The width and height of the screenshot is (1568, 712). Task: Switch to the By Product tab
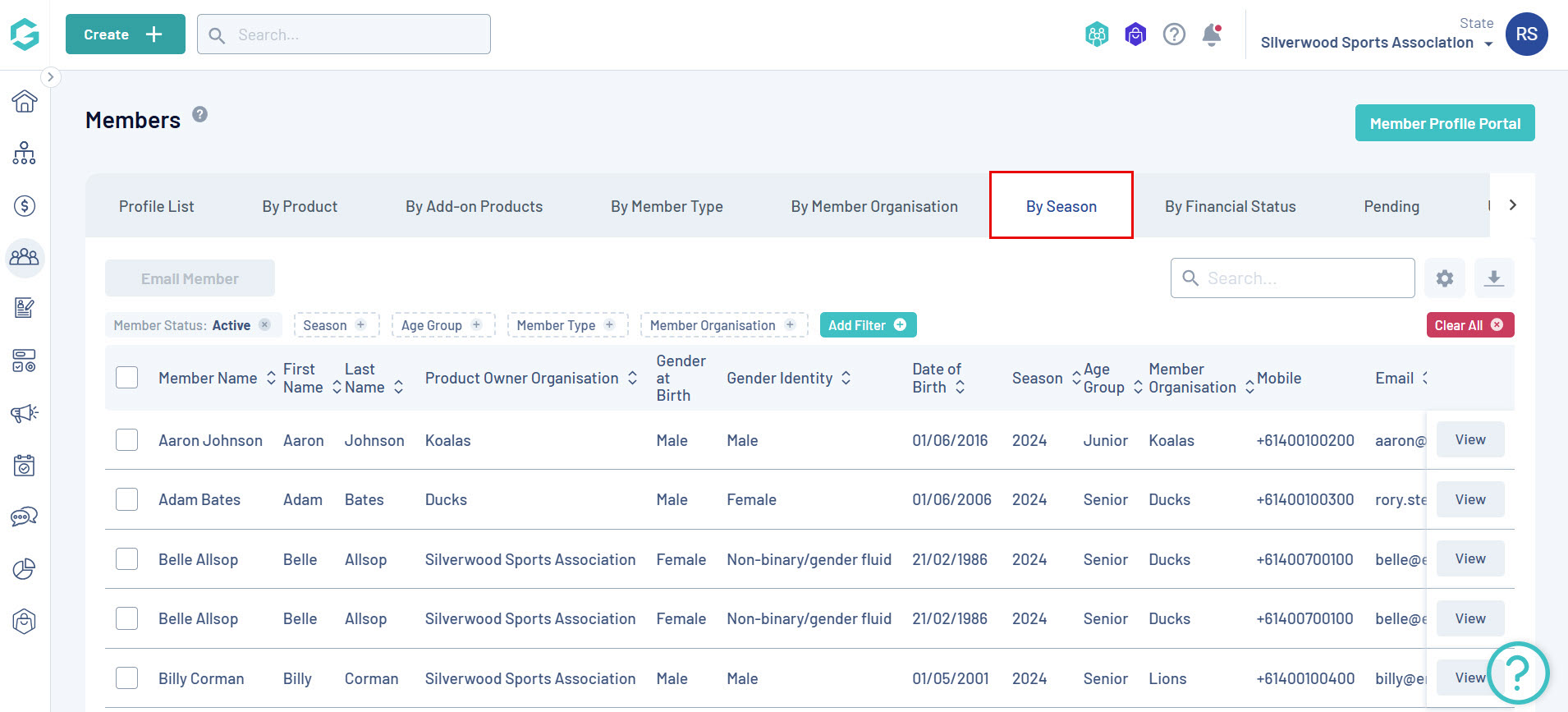pyautogui.click(x=300, y=207)
